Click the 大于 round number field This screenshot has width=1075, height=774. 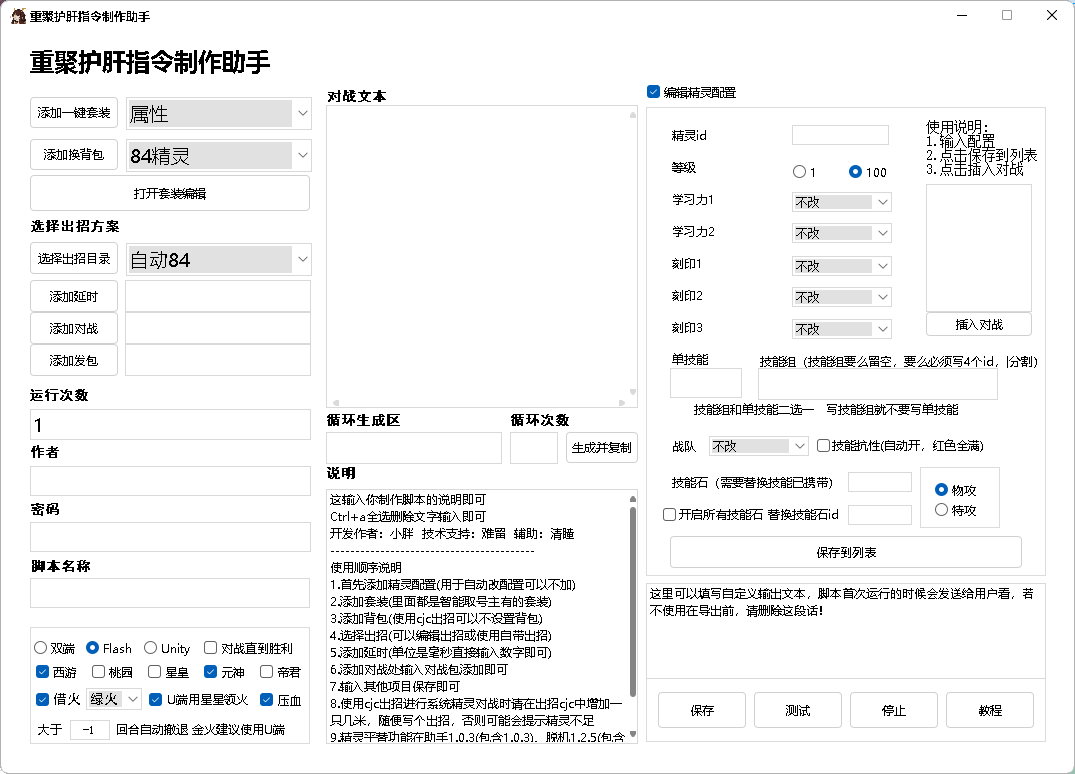[90, 729]
